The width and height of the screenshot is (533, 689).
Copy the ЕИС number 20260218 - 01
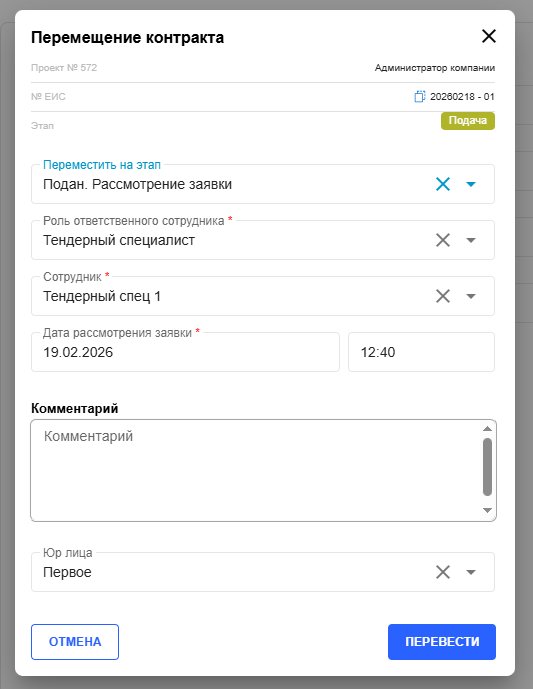(x=420, y=96)
